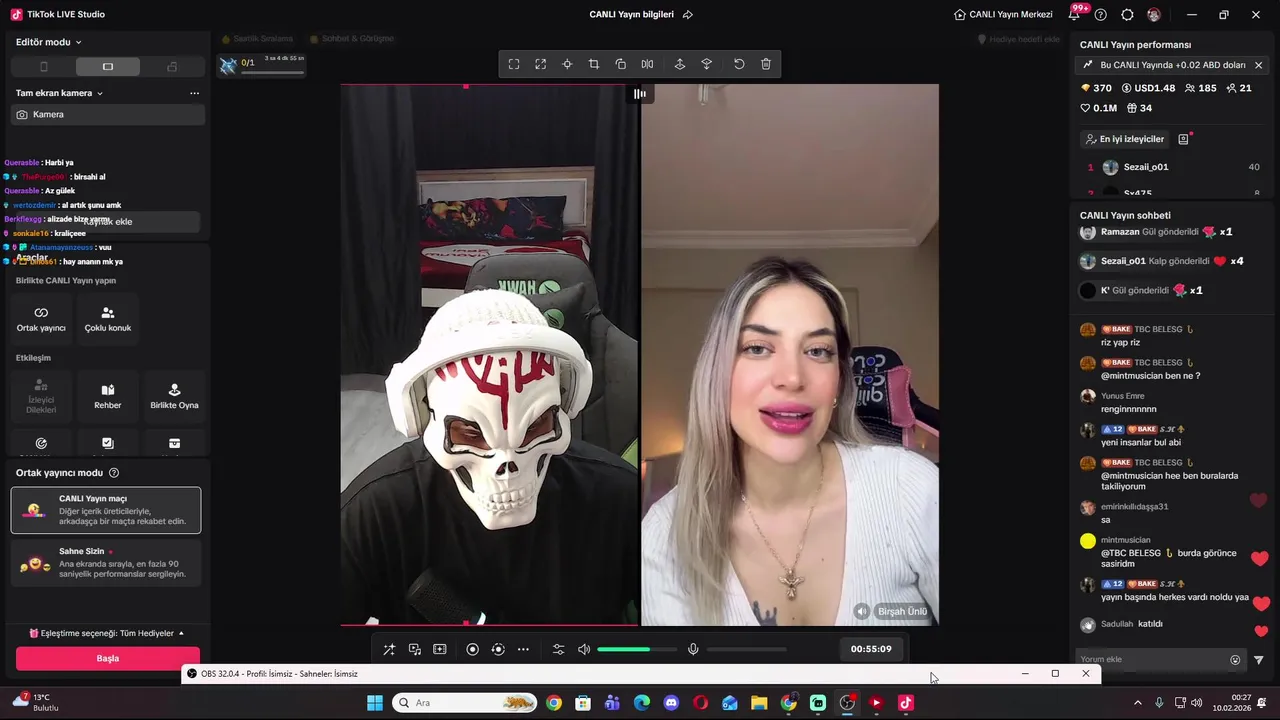Click the center-align crosshair icon

coord(567,64)
